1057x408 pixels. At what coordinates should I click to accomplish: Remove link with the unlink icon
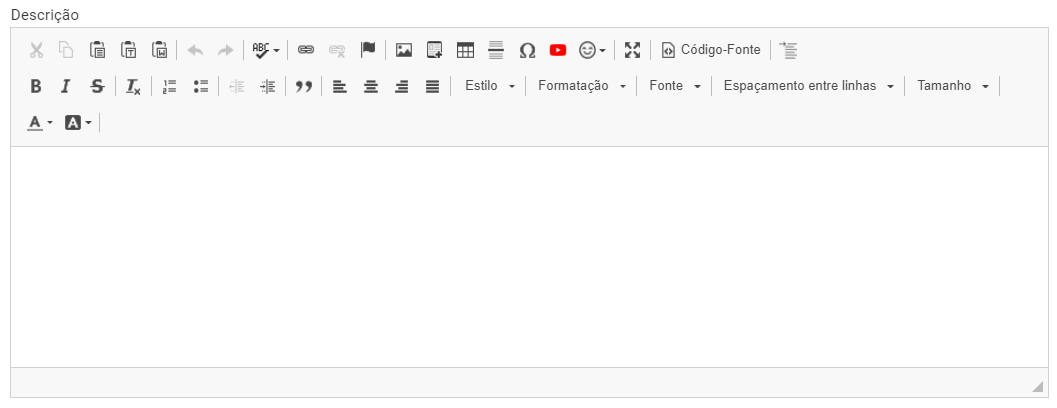click(337, 50)
